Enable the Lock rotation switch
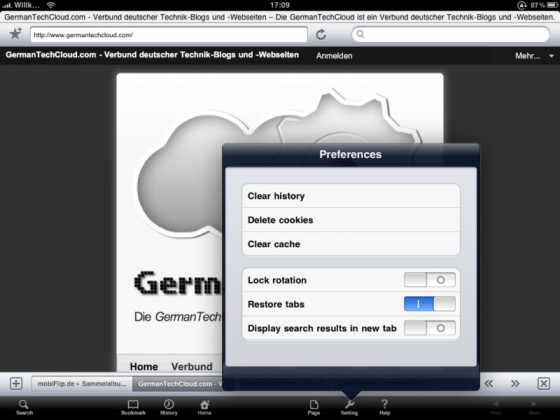560x420 pixels. 430,280
